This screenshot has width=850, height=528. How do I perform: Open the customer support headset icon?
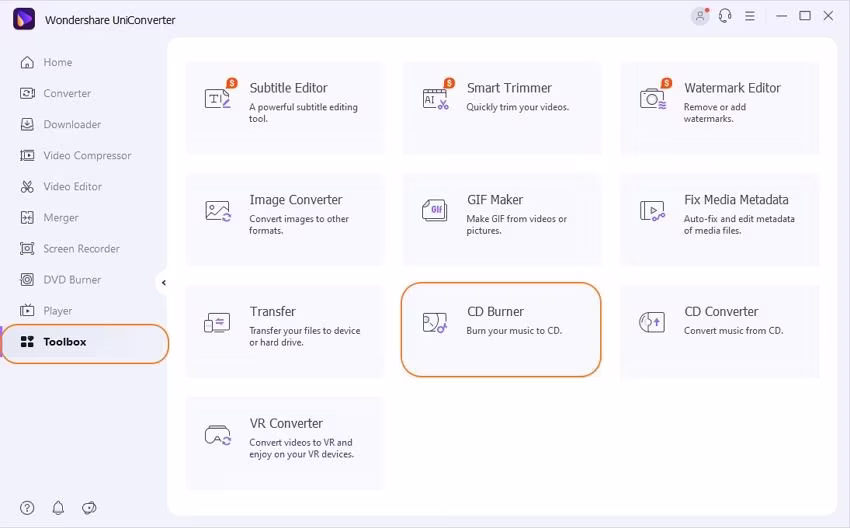tap(725, 16)
